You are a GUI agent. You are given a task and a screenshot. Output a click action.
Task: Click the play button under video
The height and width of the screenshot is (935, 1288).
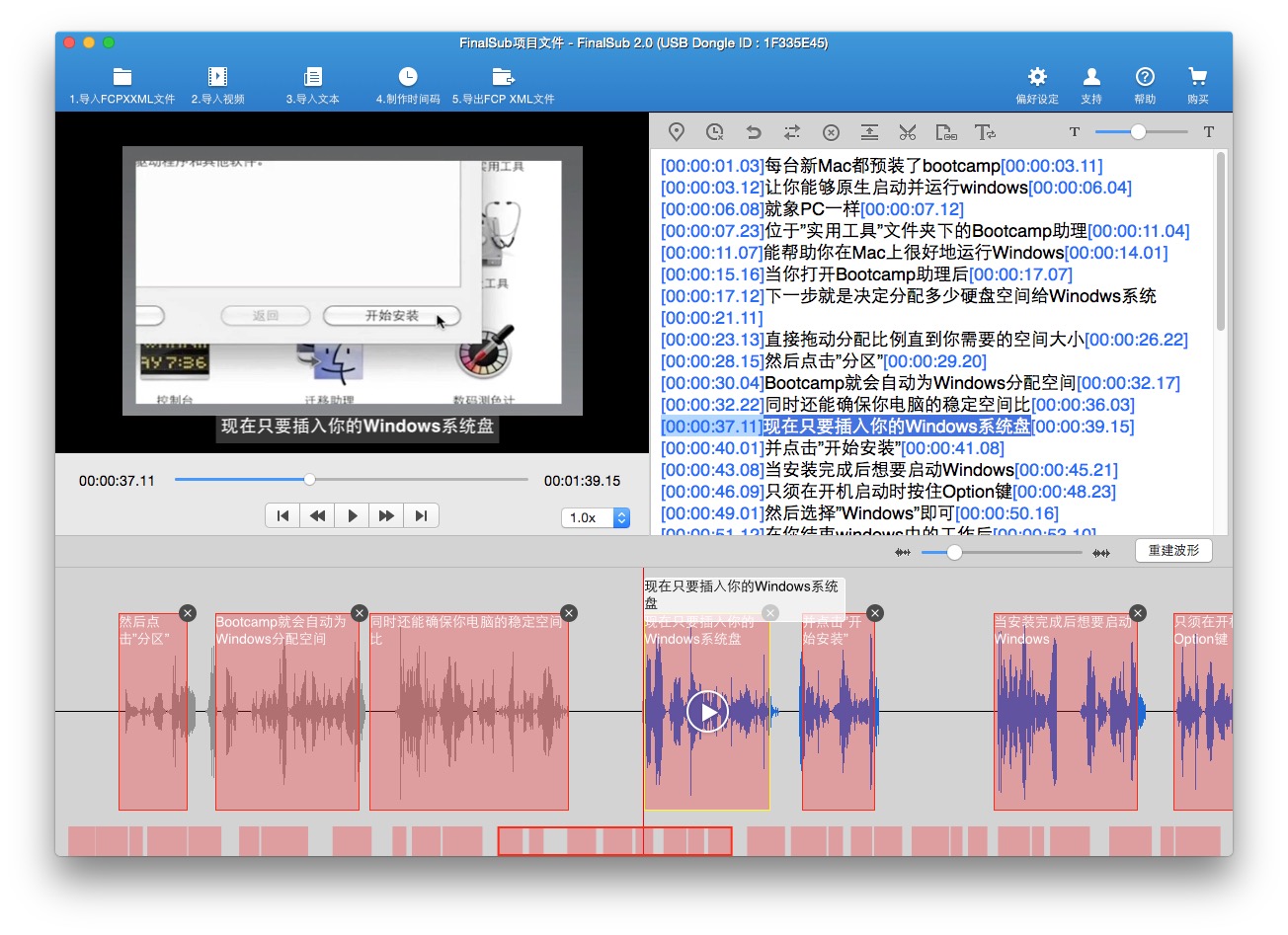coord(352,515)
